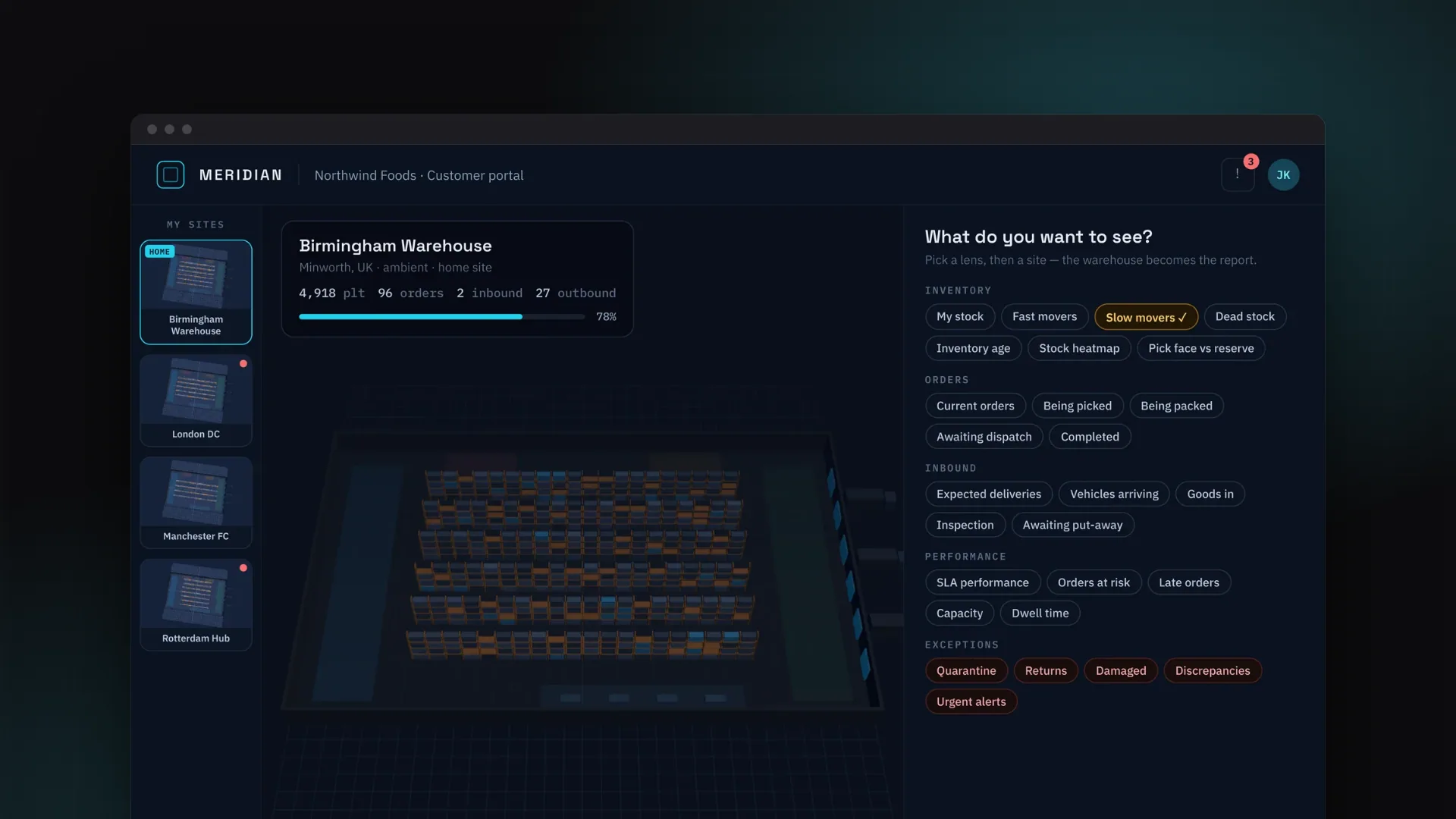
Task: Click the Birmingham capacity progress bar
Action: [x=441, y=317]
